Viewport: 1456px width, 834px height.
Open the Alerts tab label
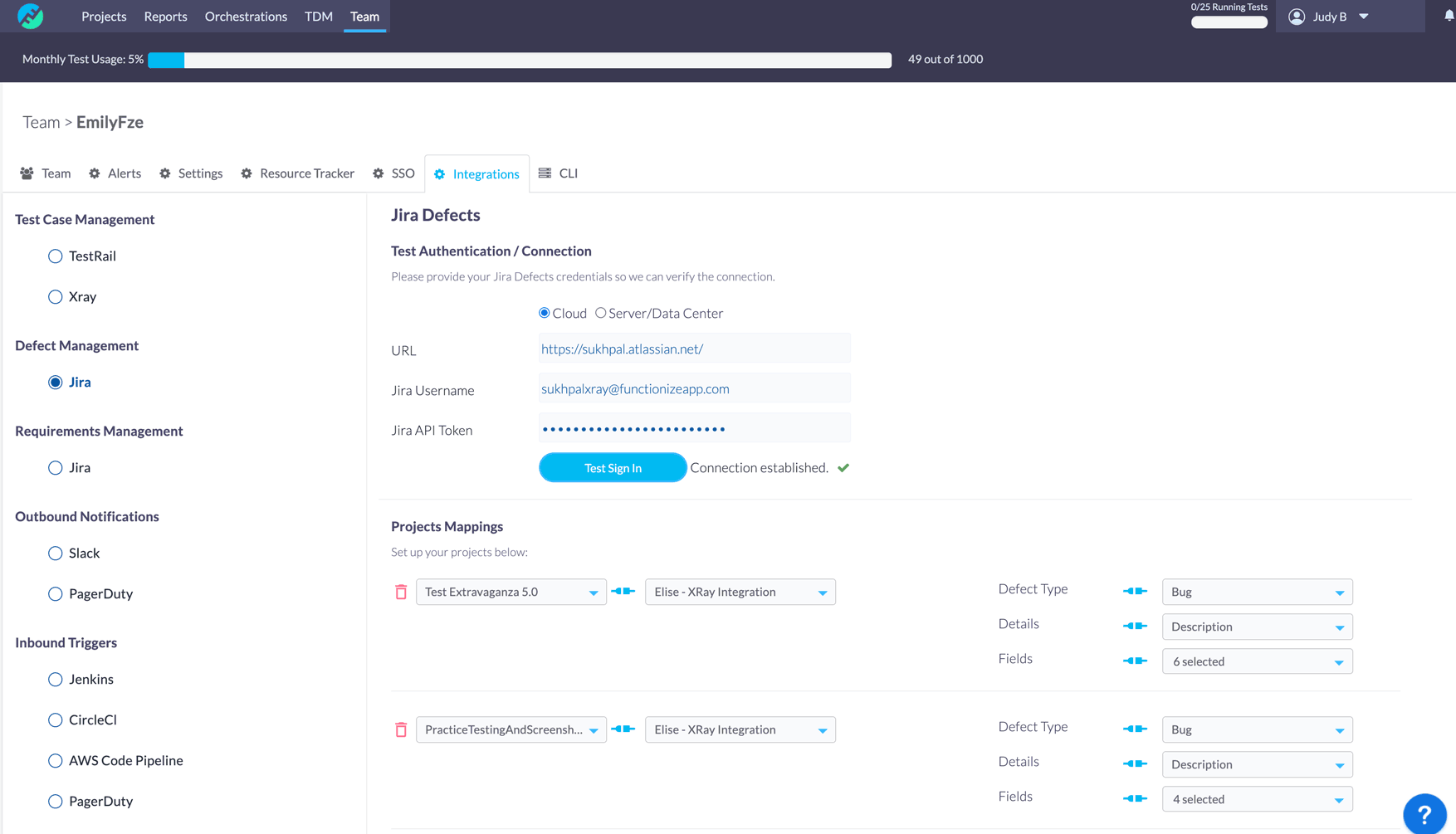tap(125, 173)
